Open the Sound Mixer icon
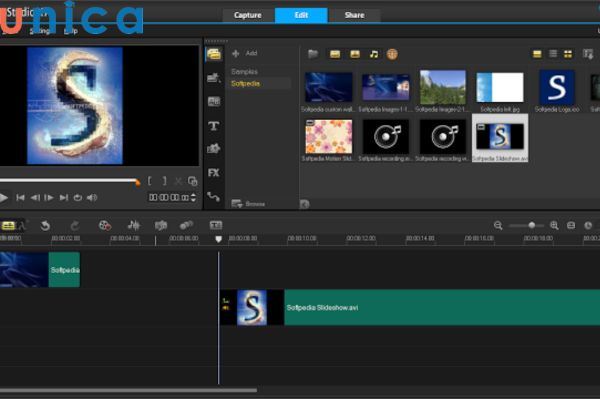The height and width of the screenshot is (400, 600). pos(134,225)
